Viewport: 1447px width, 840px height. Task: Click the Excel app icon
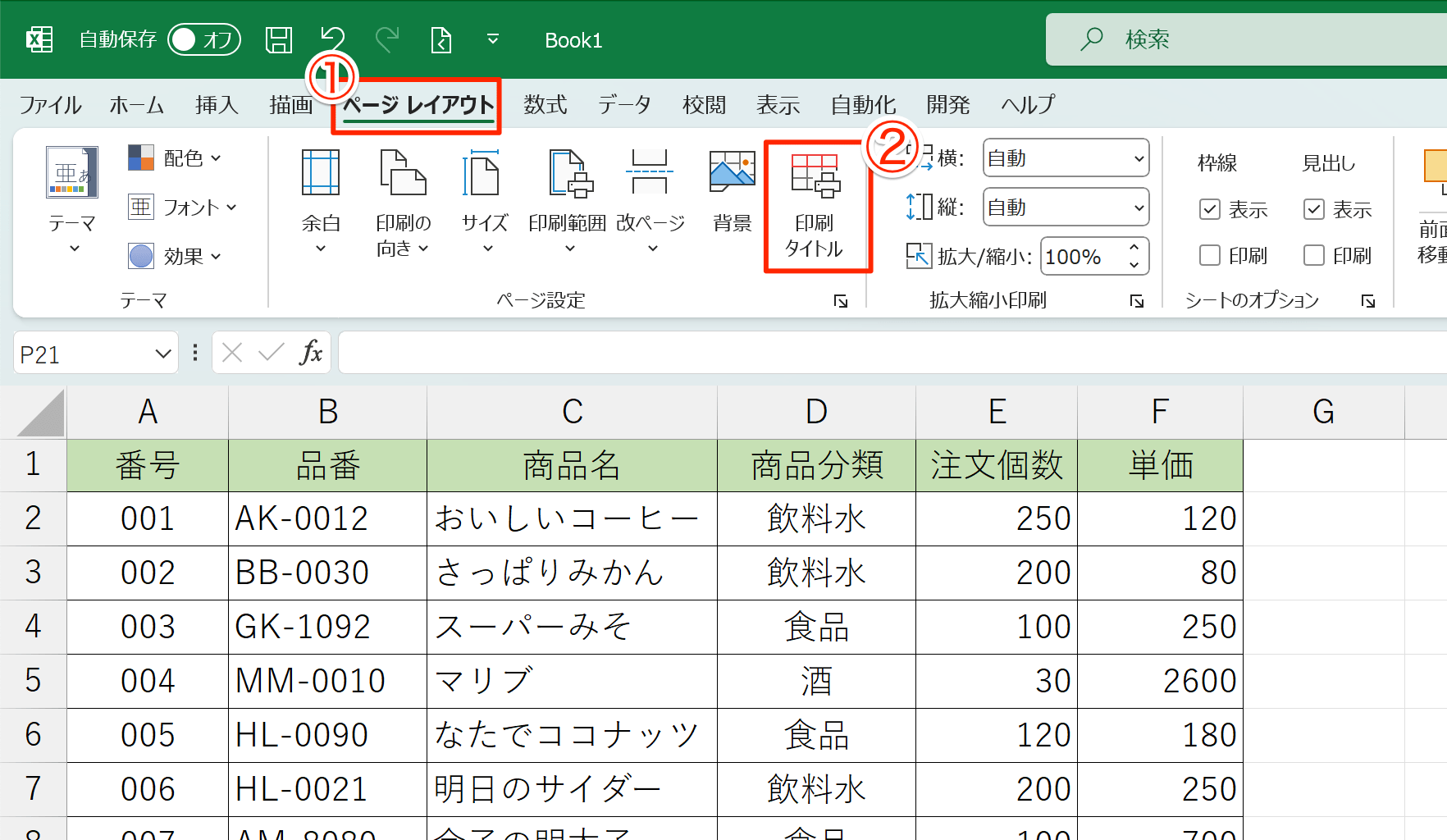pos(39,39)
